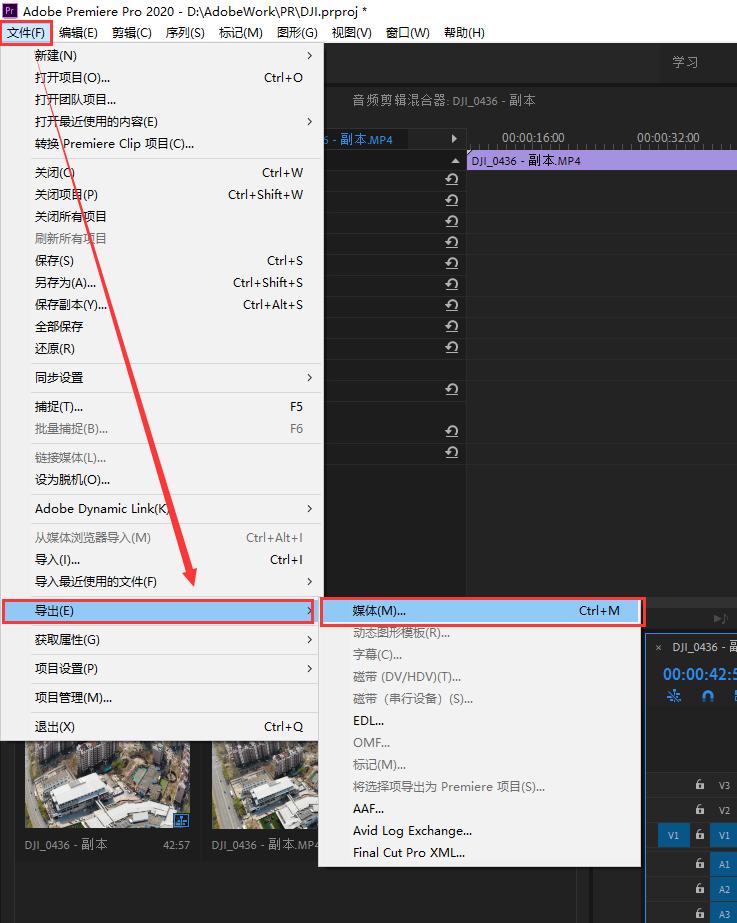Expand the 同步设置 submenu
Viewport: 737px width, 923px height.
162,378
